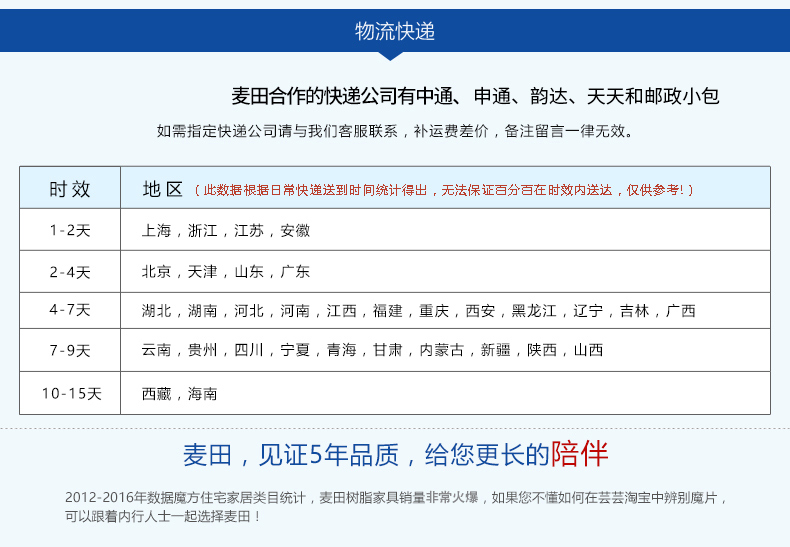
Task: Click the blue 麦田，见证5年品质 slogan
Action: click(366, 455)
